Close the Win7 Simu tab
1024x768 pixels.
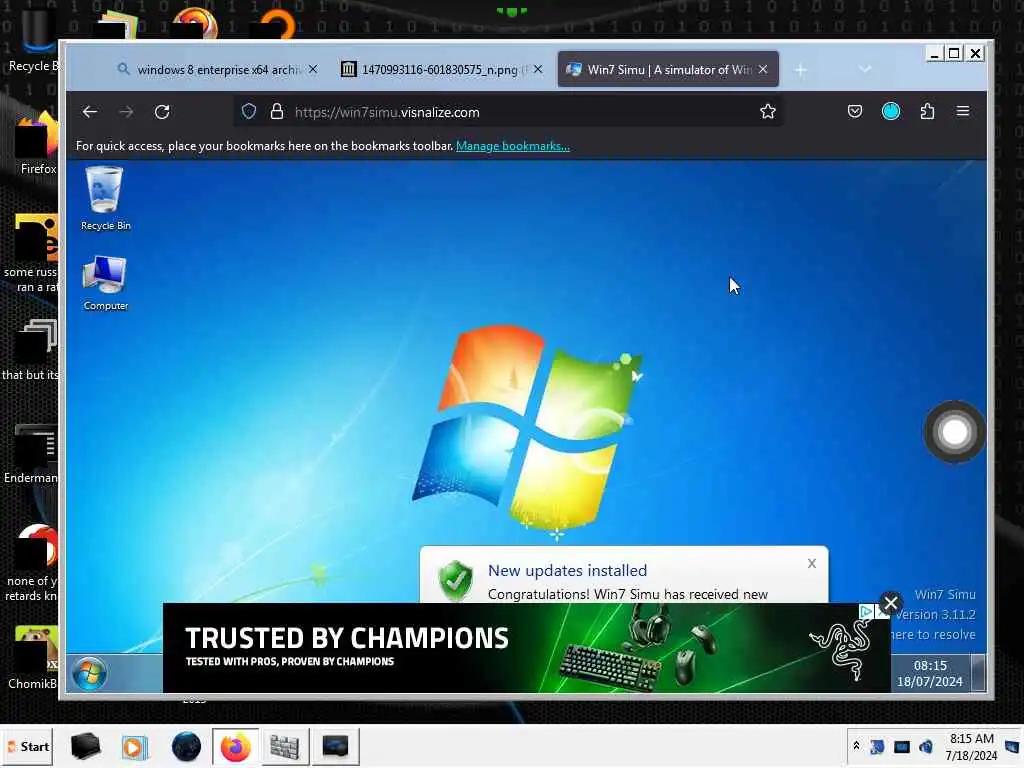click(x=763, y=69)
